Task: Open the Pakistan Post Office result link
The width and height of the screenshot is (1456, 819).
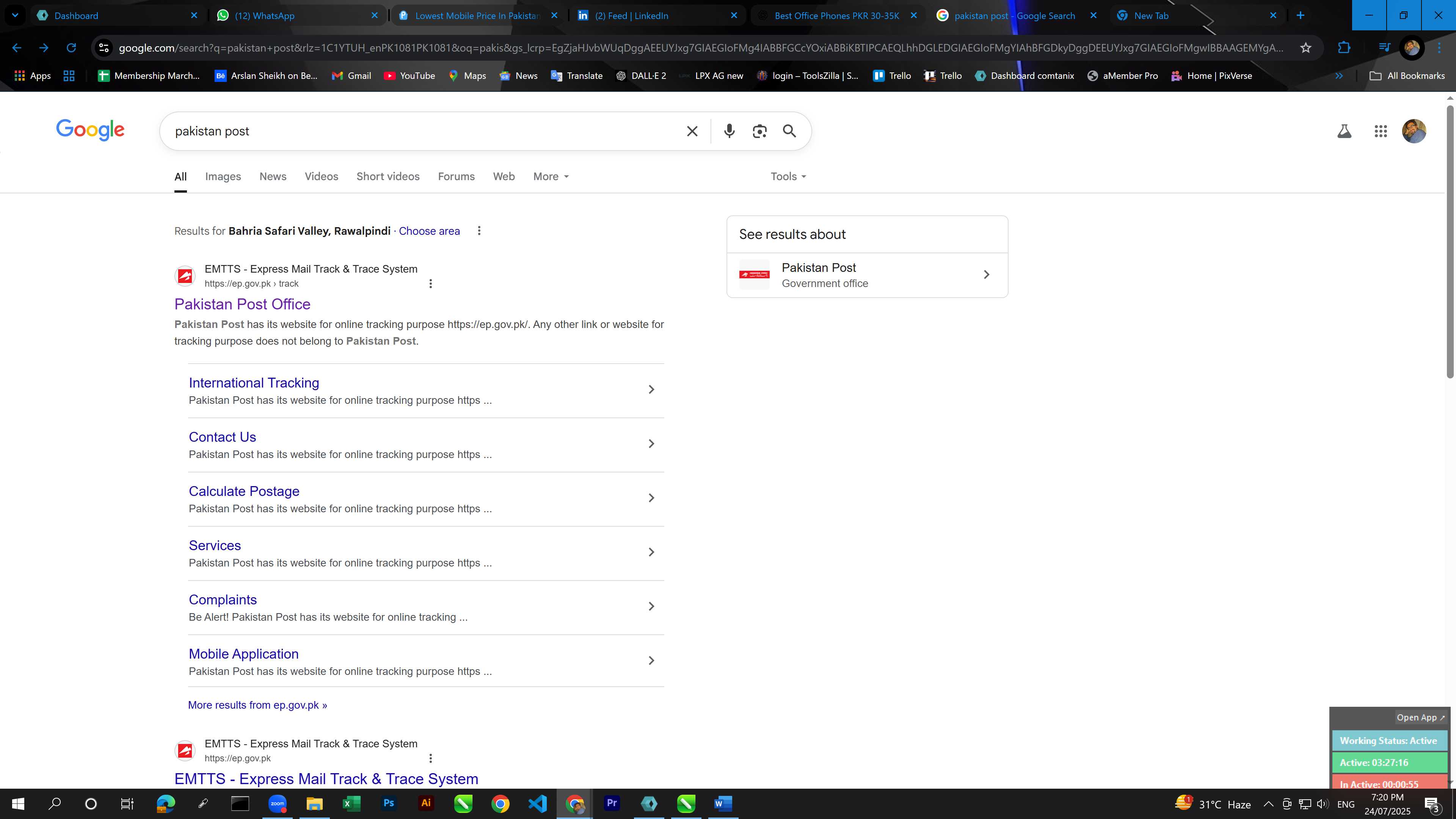Action: 242,304
